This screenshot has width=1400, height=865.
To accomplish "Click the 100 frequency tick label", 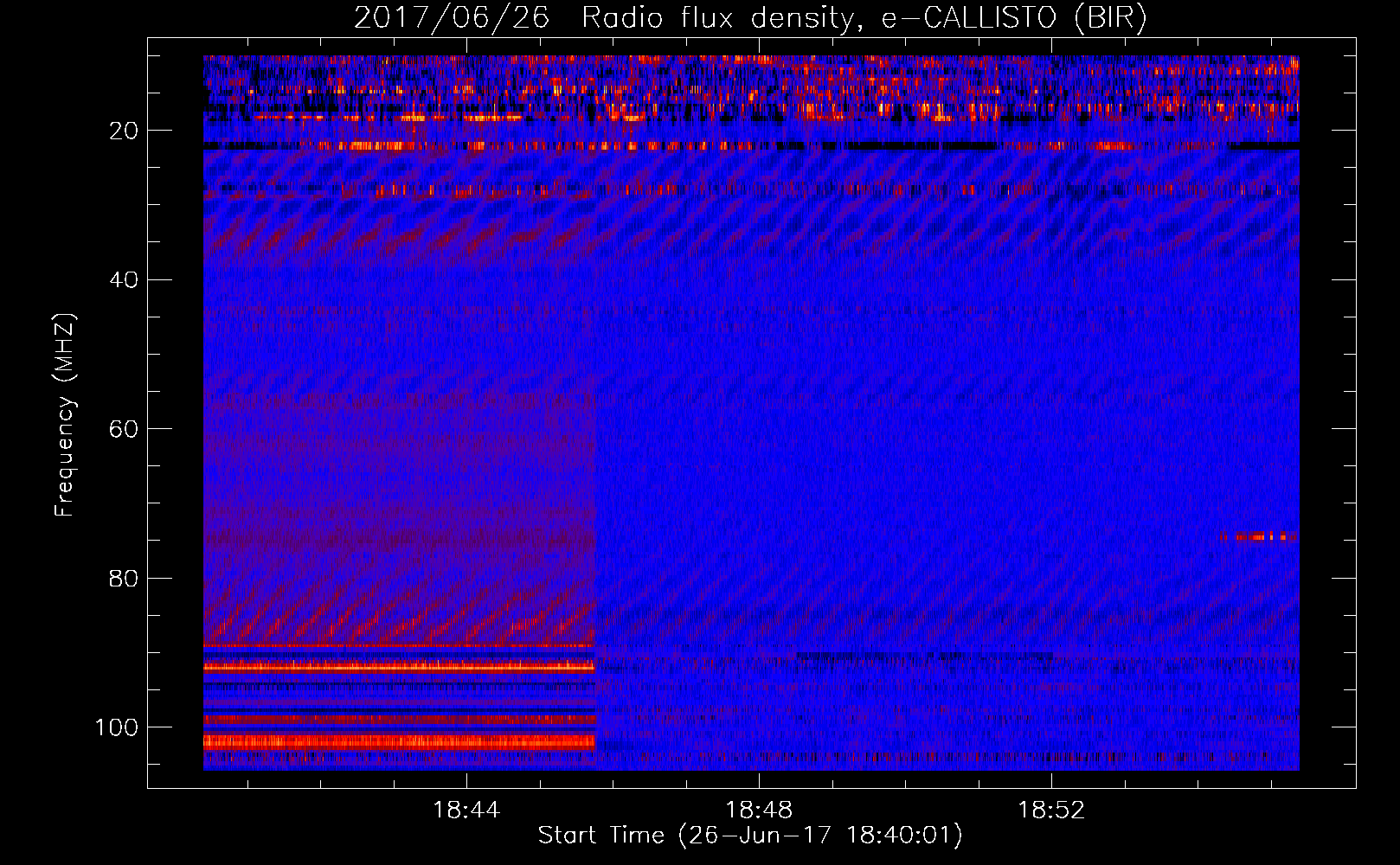I will (x=117, y=727).
